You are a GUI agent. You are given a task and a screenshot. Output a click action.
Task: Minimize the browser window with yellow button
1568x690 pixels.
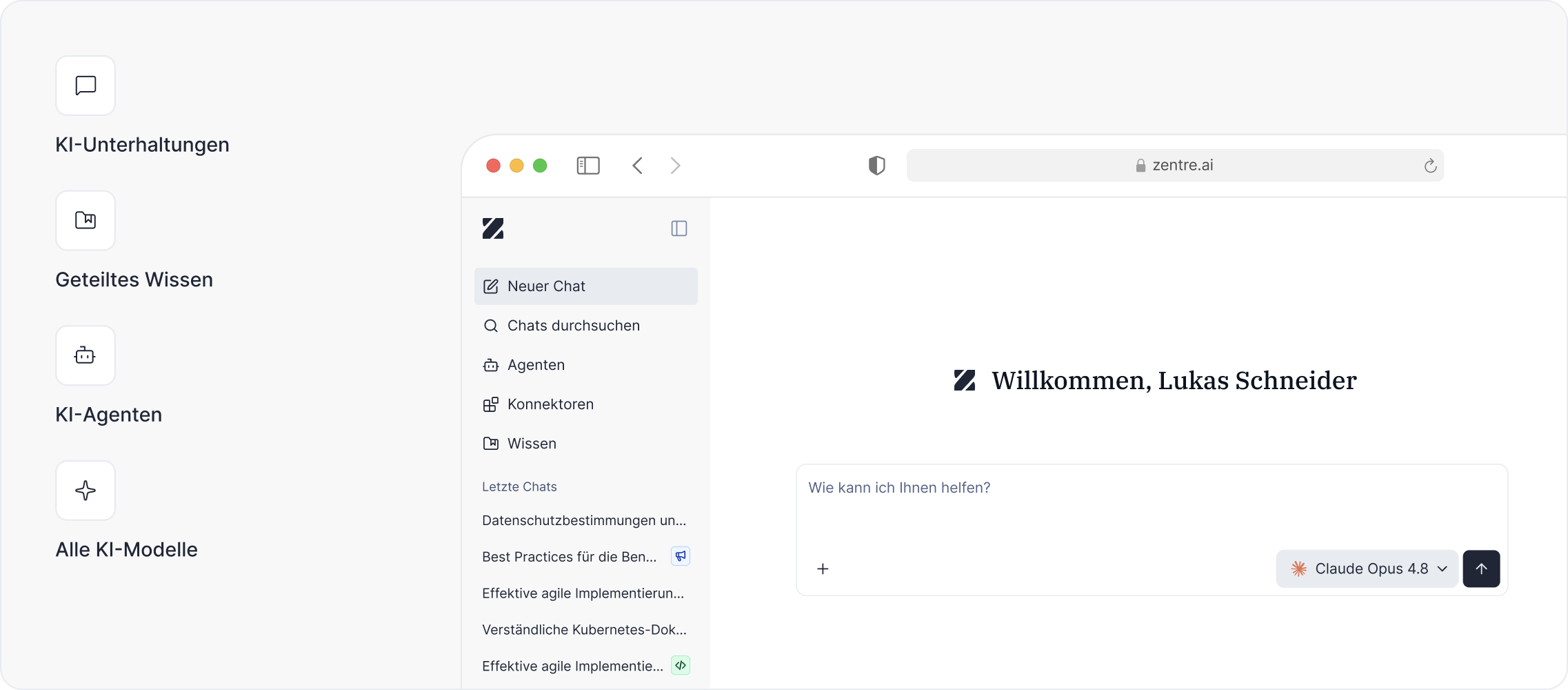point(516,166)
